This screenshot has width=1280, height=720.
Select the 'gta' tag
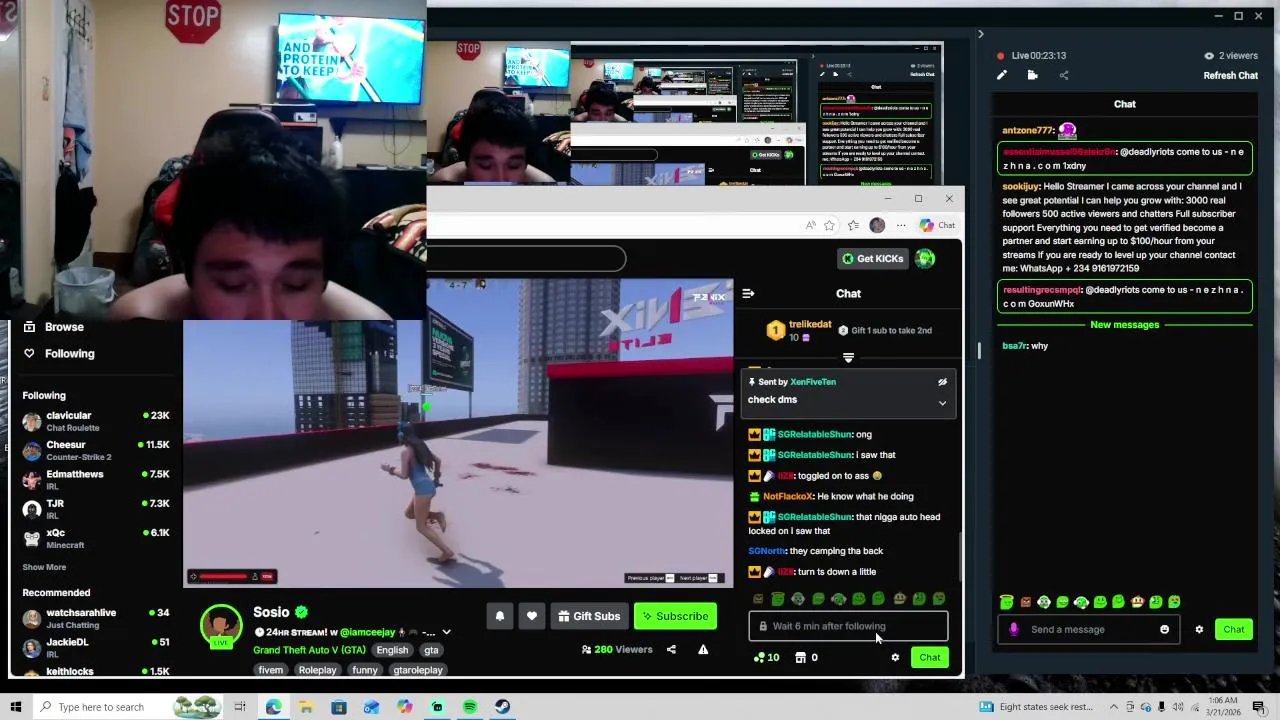point(430,650)
